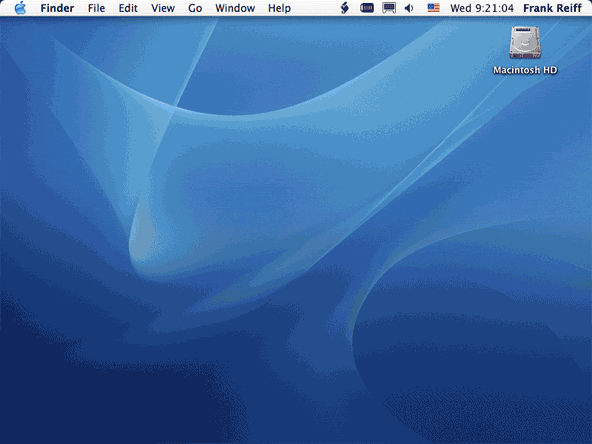Open the Displays menu bar icon
Screen dimensions: 592x444
click(389, 8)
